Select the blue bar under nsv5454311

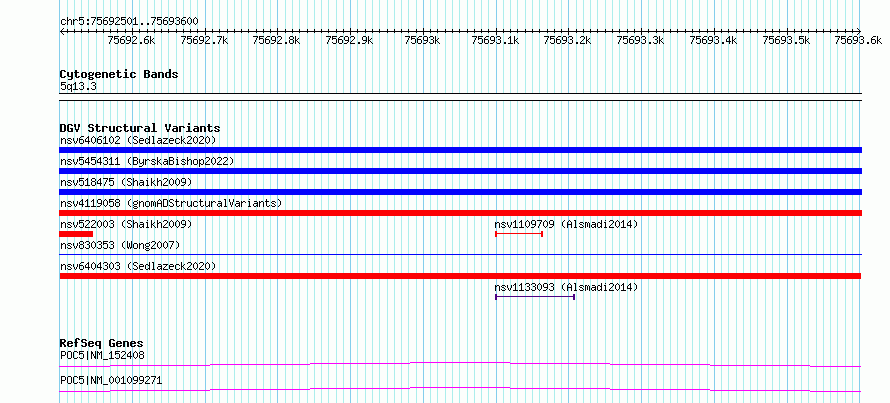tap(460, 171)
